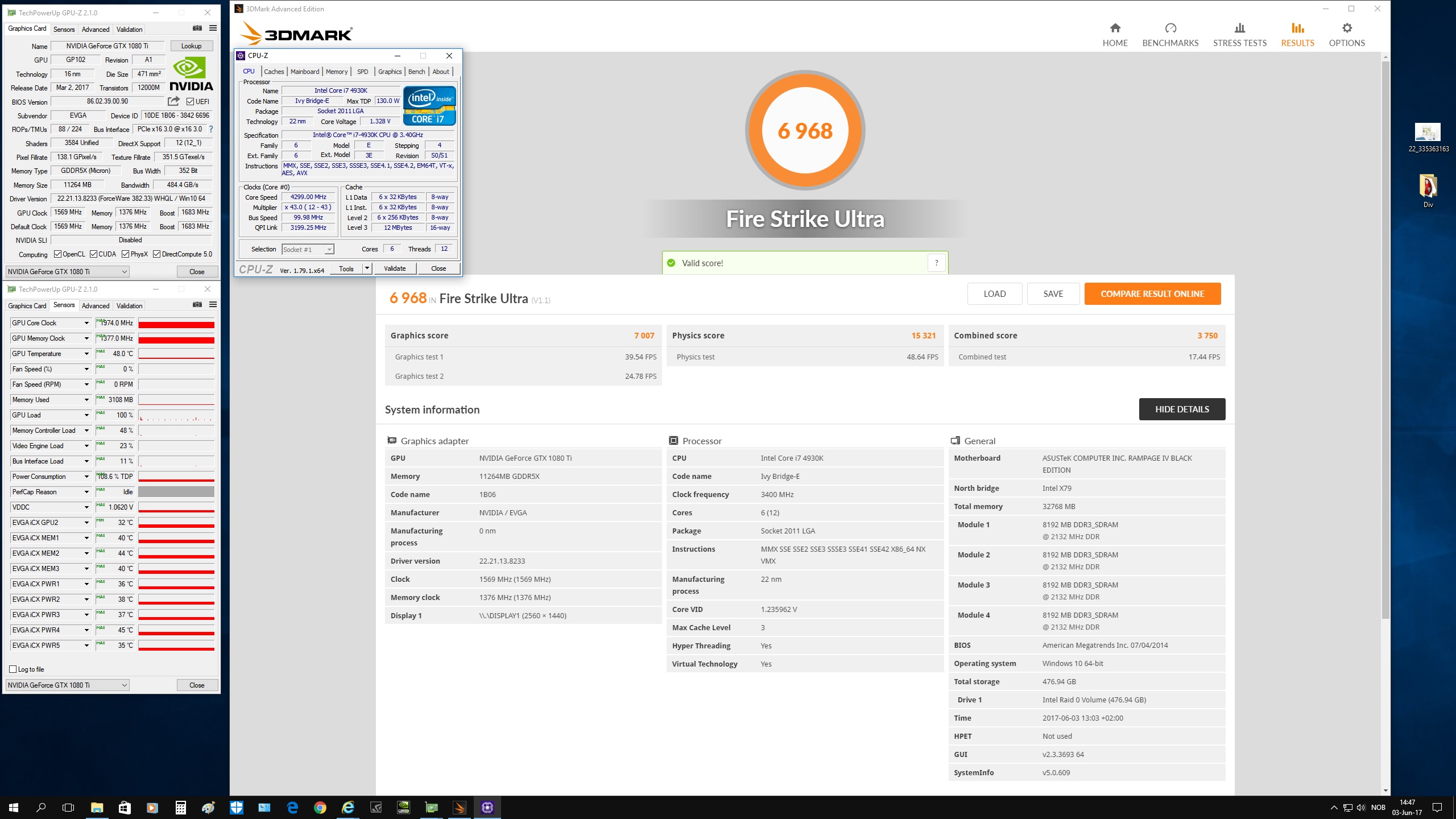The width and height of the screenshot is (1456, 819).
Task: Open Validation tab in GPU-Z Sensors window
Action: [x=130, y=306]
